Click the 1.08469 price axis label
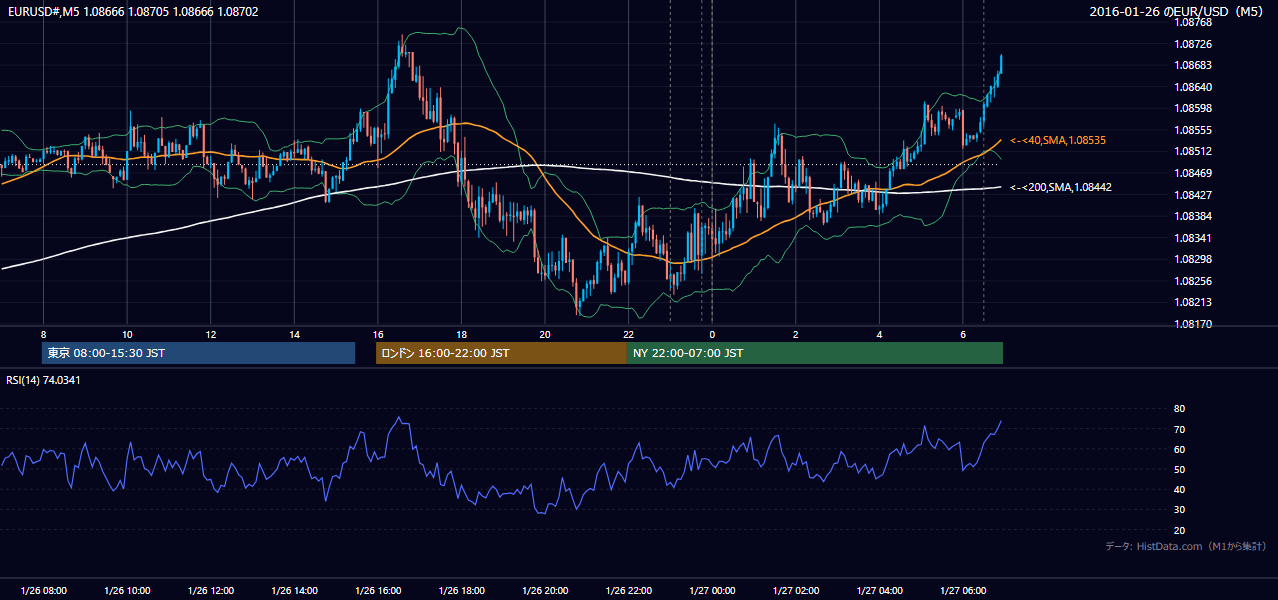 pyautogui.click(x=1193, y=173)
